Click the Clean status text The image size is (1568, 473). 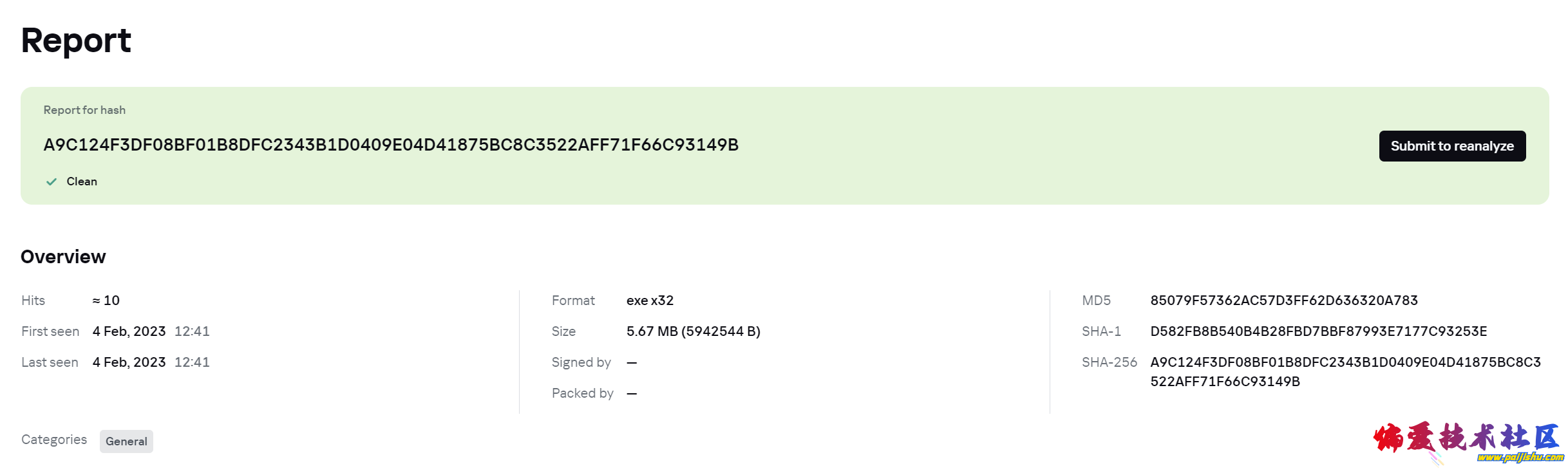click(82, 182)
